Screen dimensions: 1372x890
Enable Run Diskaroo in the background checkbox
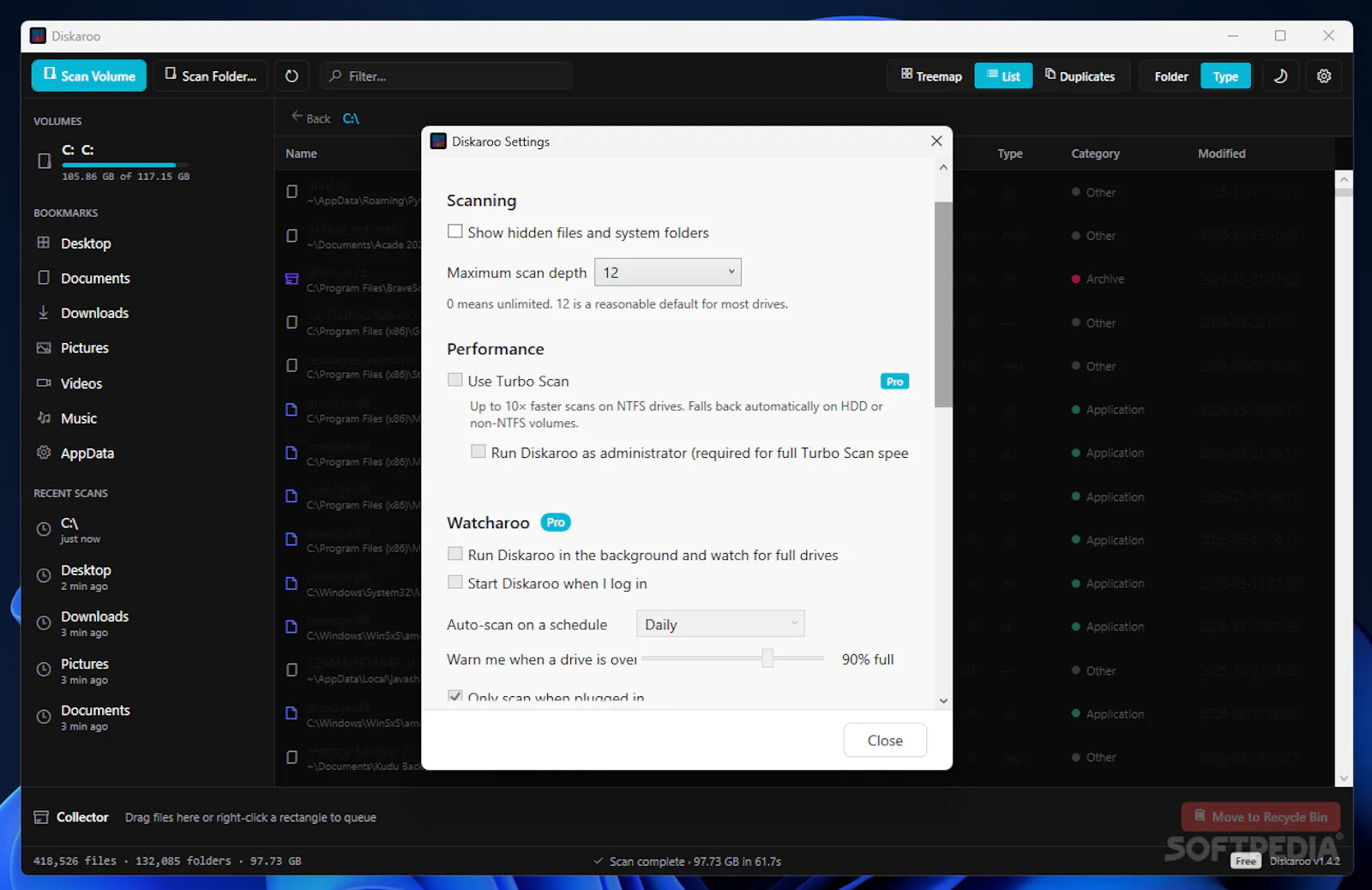[x=455, y=554]
